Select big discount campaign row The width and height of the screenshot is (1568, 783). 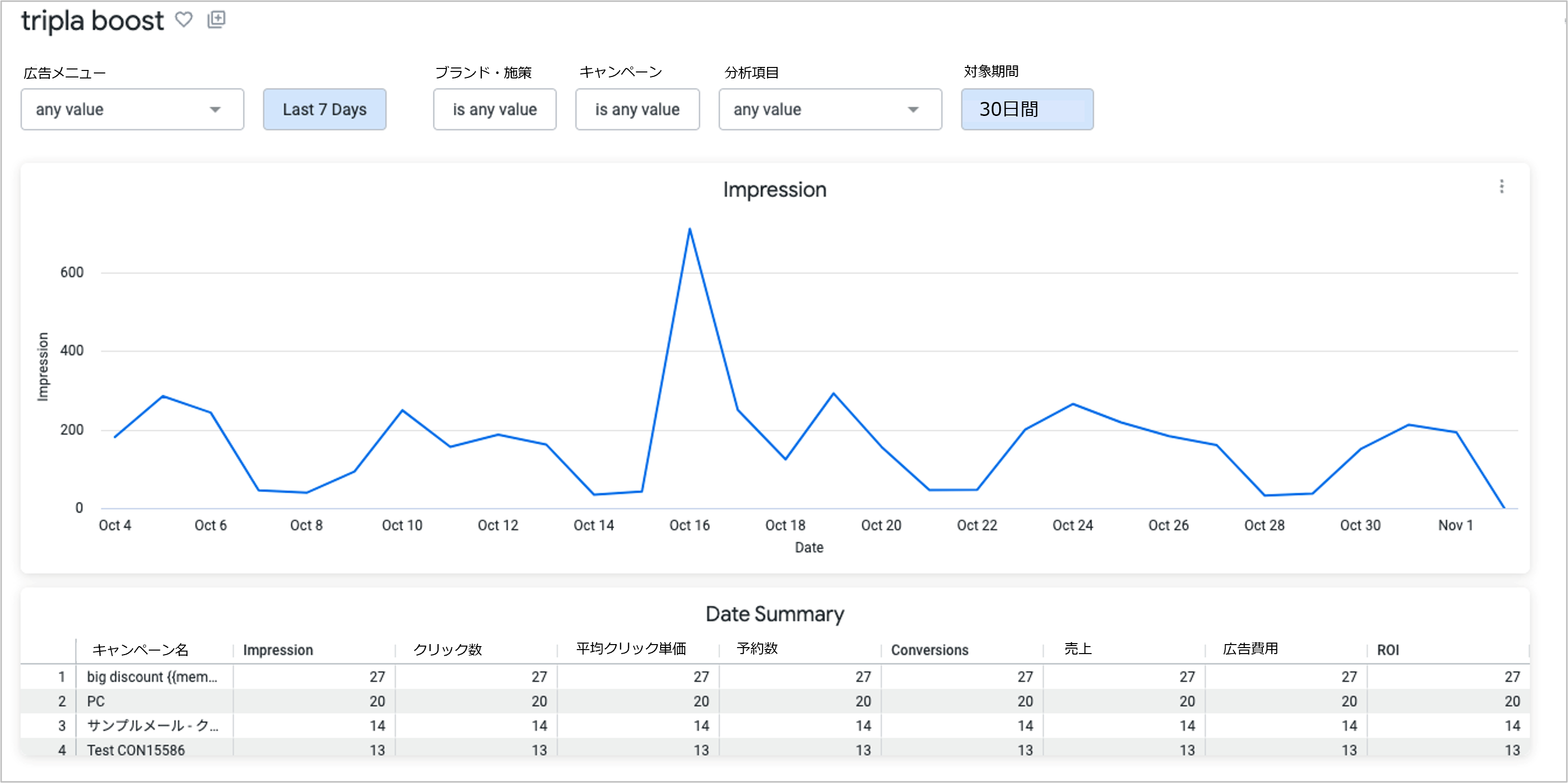[152, 677]
